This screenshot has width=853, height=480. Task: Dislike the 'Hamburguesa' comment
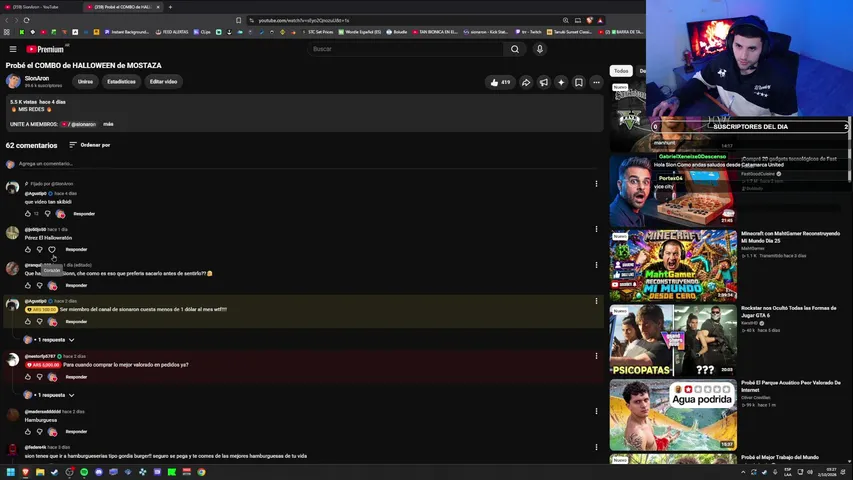click(x=40, y=432)
